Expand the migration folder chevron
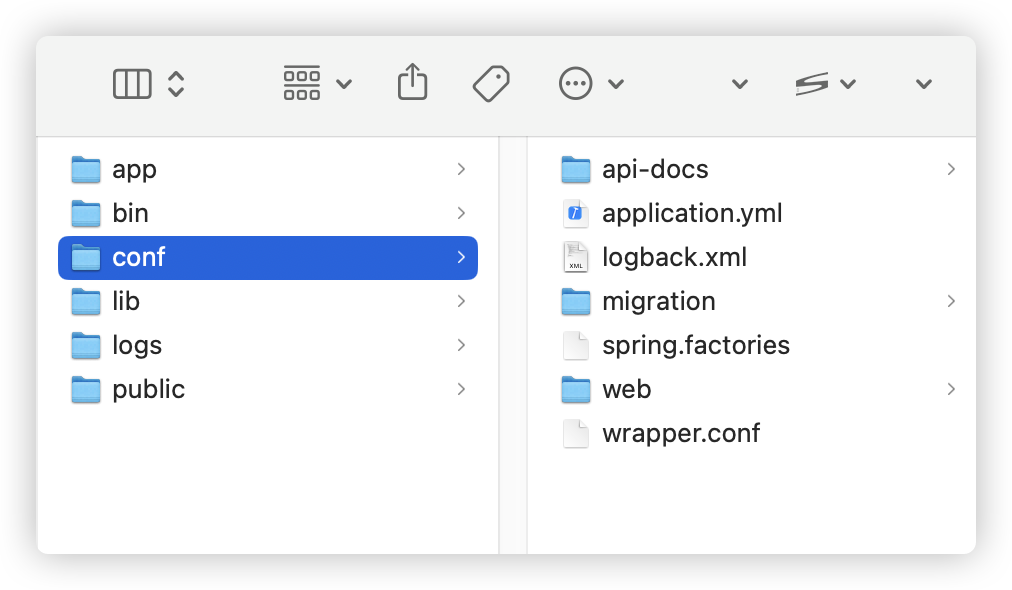This screenshot has height=590, width=1012. click(x=951, y=301)
